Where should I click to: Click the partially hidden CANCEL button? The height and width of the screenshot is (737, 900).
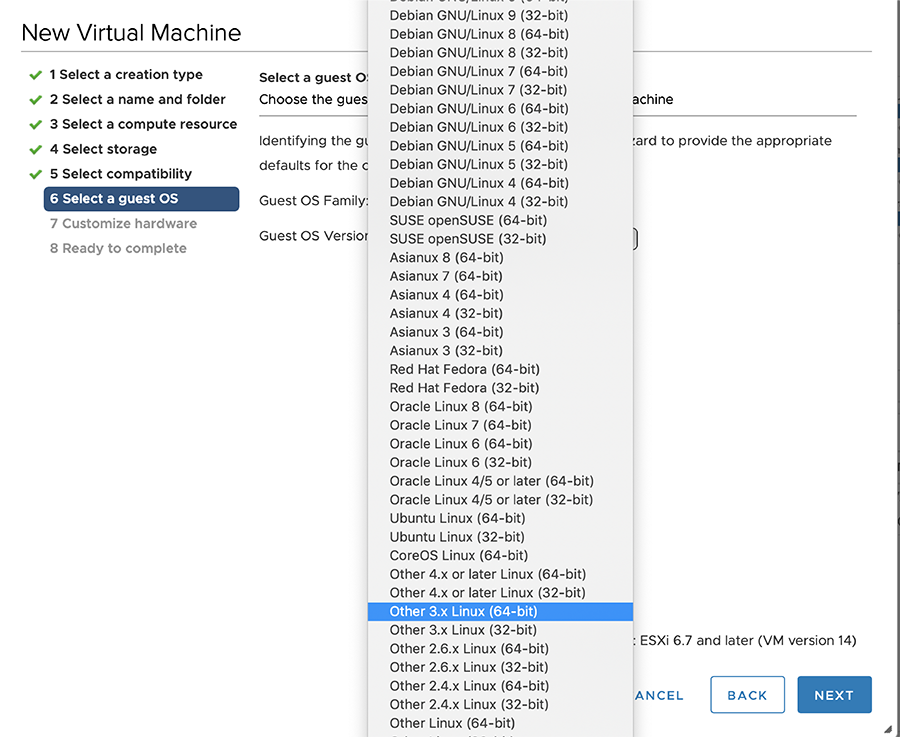659,695
